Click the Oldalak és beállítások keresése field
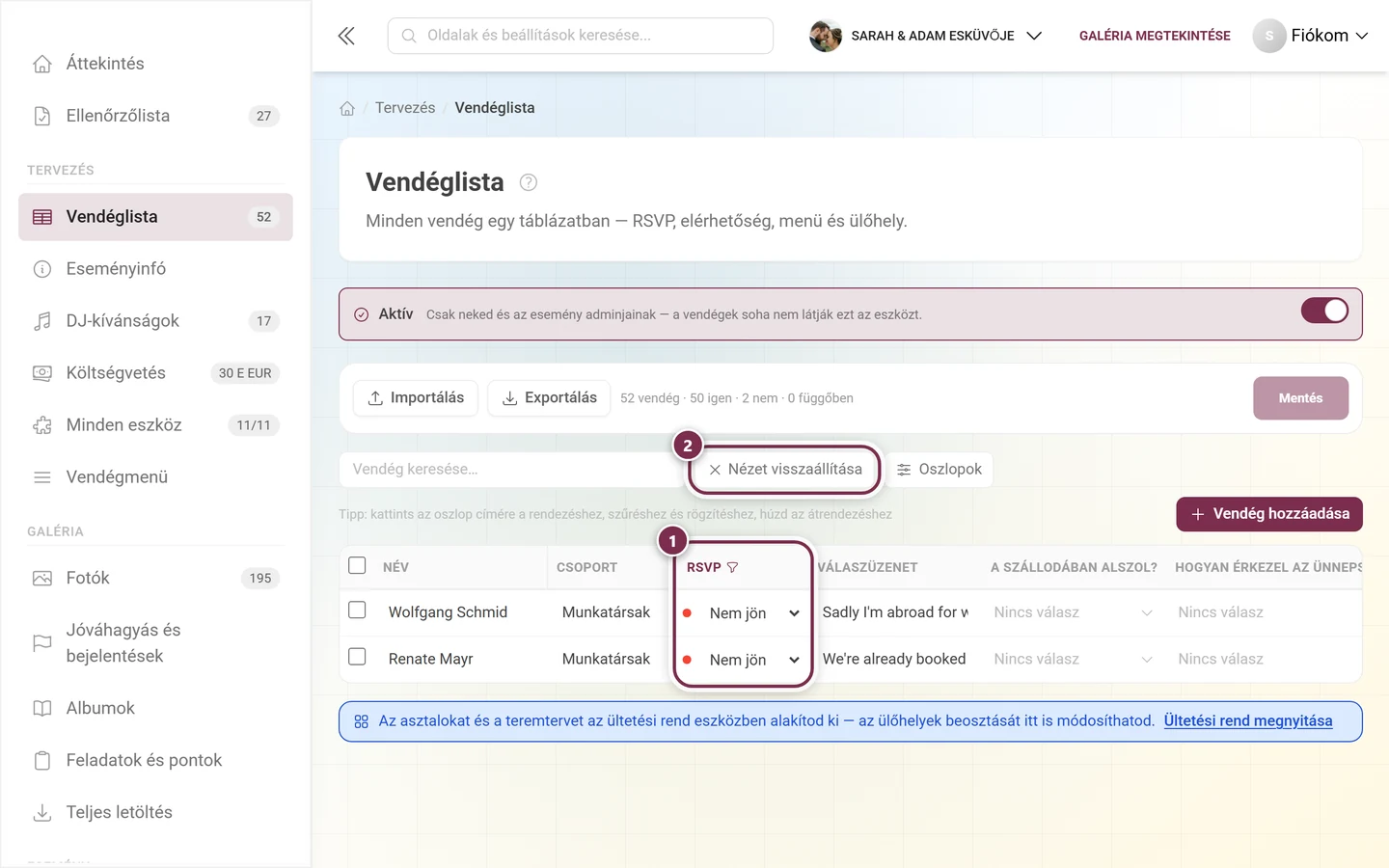Viewport: 1389px width, 868px height. click(x=581, y=36)
